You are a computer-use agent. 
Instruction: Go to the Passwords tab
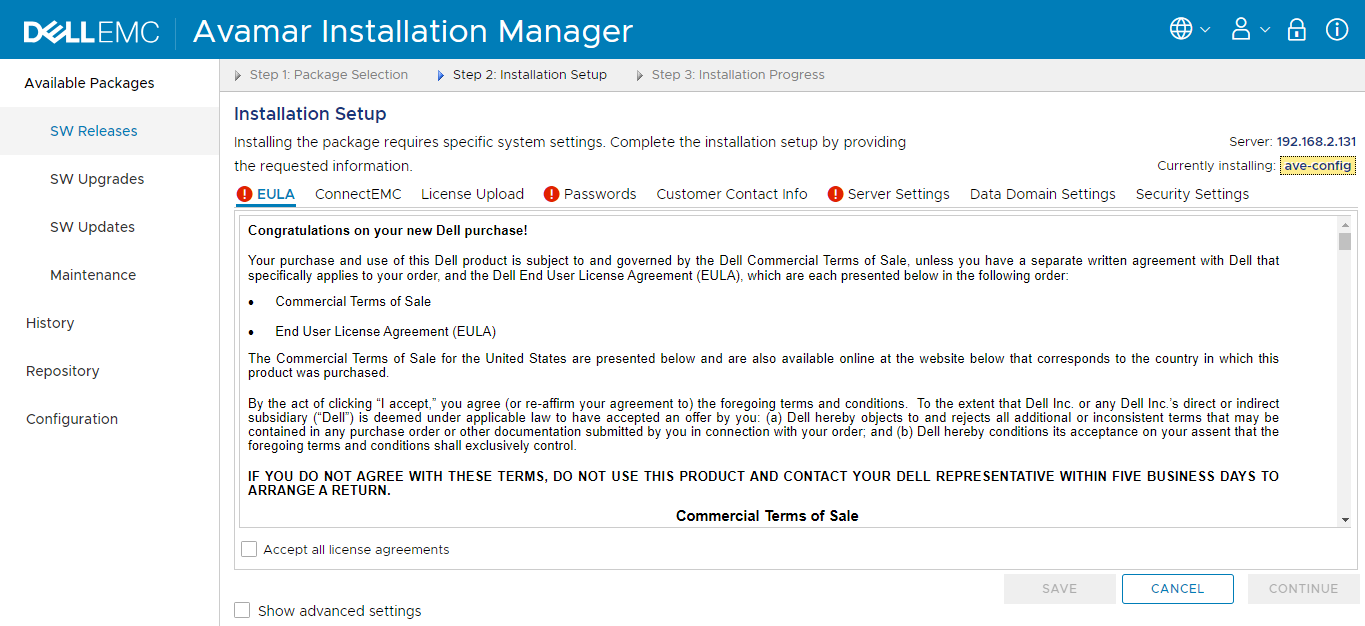coord(600,194)
